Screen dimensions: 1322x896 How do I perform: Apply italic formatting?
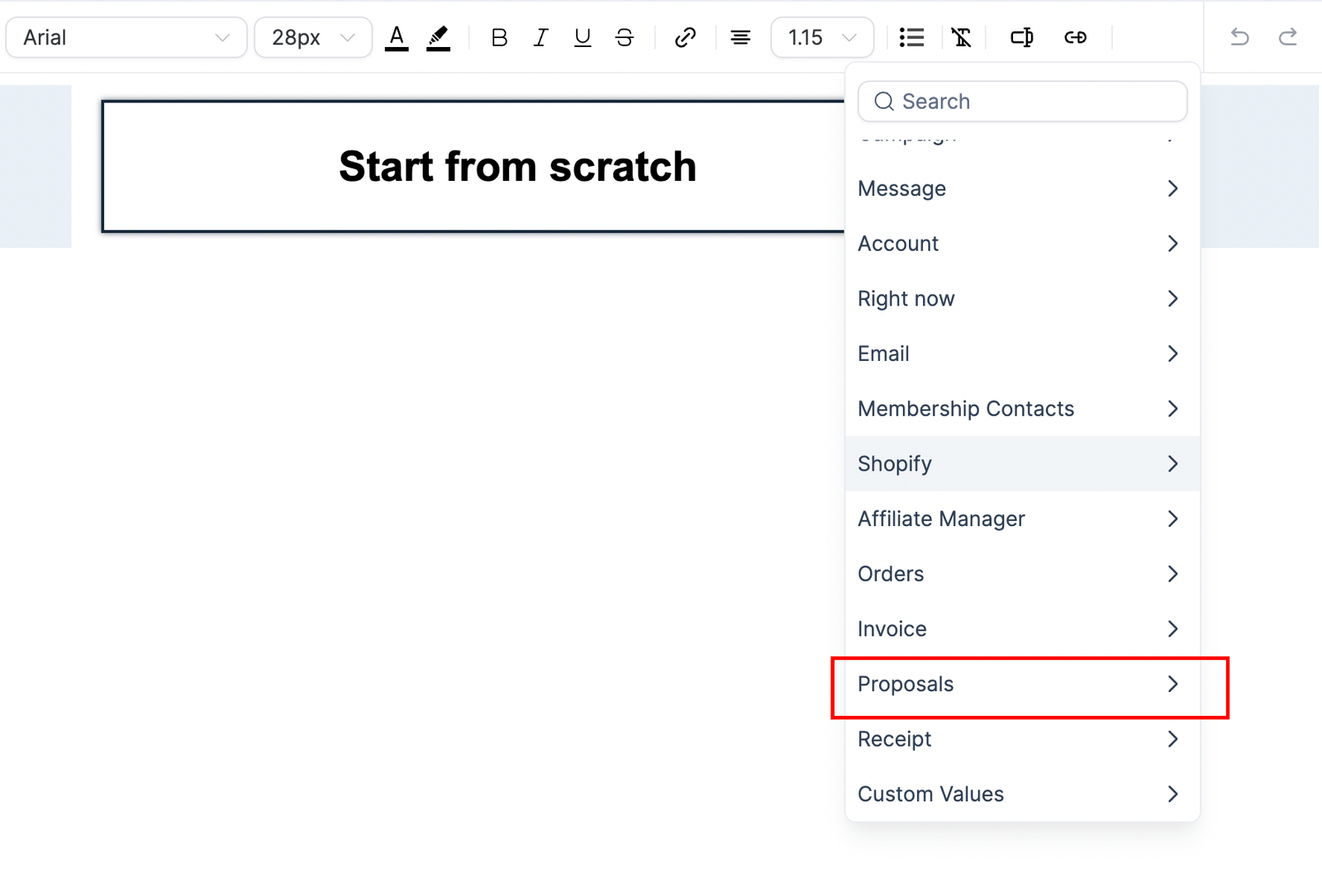pos(540,37)
